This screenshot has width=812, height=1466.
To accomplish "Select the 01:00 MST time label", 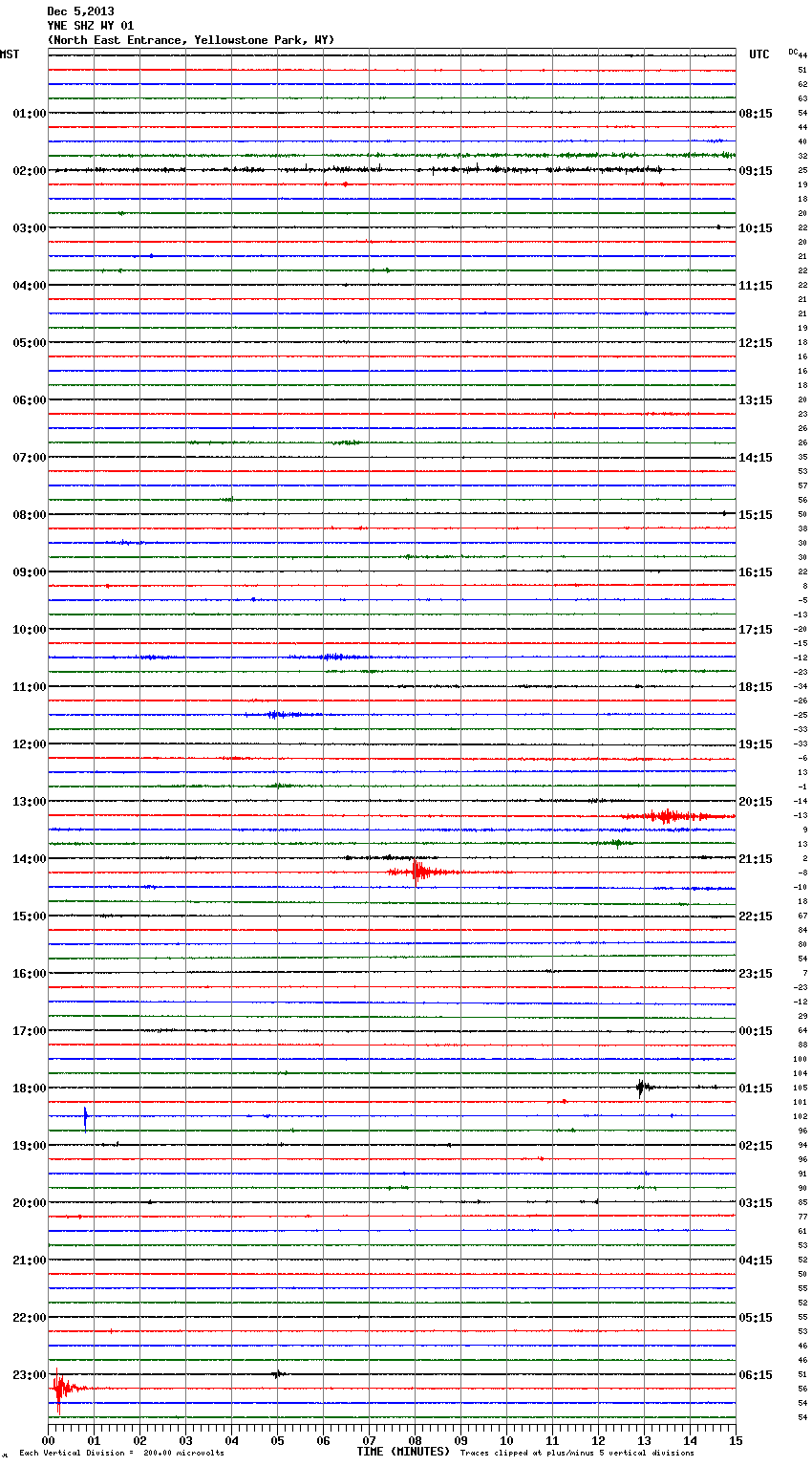I will point(29,113).
